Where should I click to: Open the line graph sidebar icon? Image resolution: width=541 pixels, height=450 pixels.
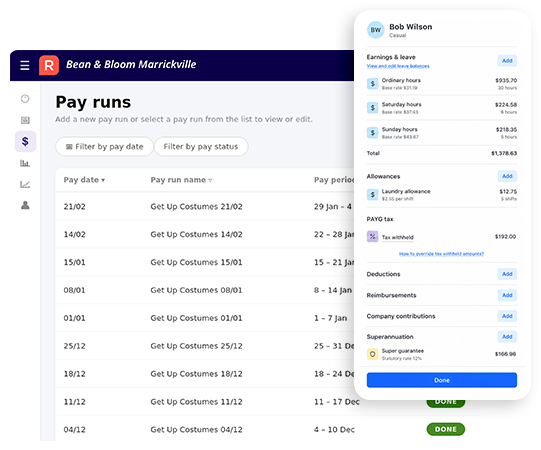[25, 184]
